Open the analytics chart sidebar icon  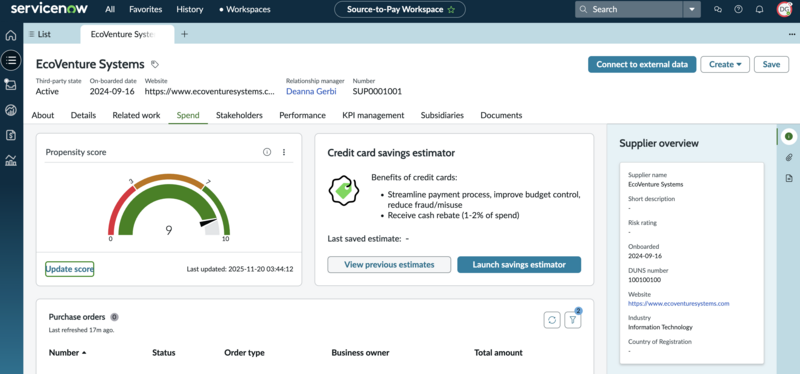coord(11,160)
